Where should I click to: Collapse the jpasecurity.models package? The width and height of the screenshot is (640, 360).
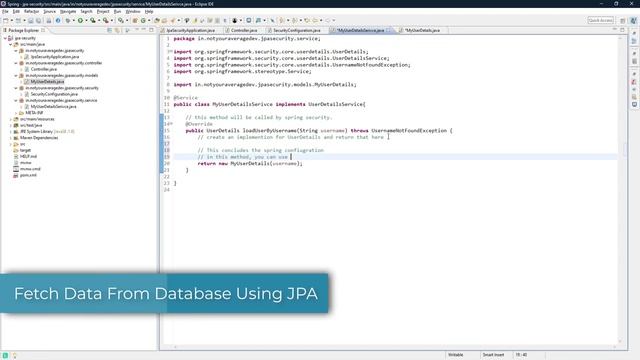pyautogui.click(x=16, y=76)
